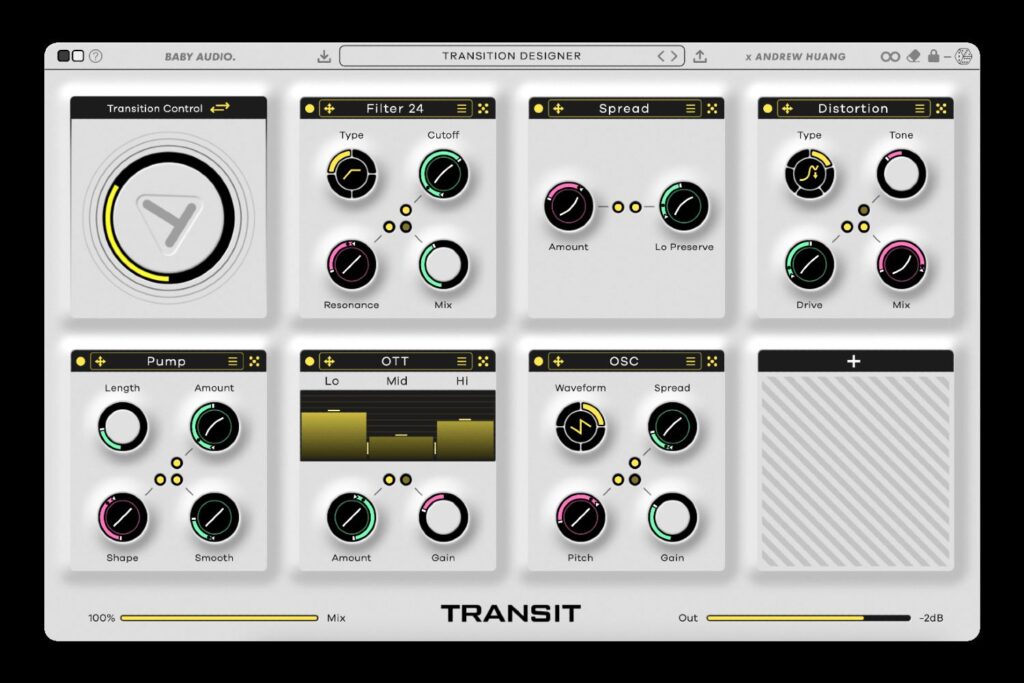Open the OTT module menu

click(462, 361)
